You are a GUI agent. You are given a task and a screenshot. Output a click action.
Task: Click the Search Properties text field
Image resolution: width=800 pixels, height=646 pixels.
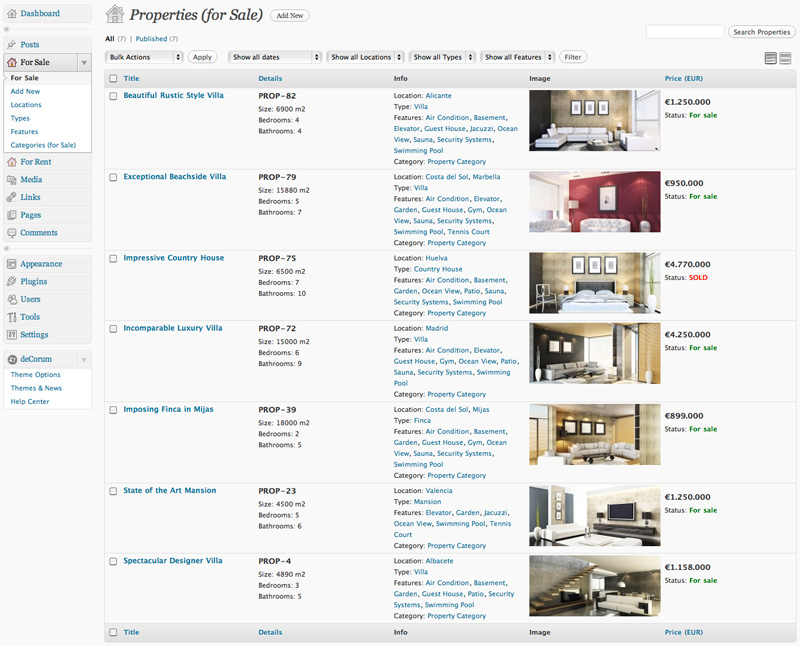coord(685,32)
